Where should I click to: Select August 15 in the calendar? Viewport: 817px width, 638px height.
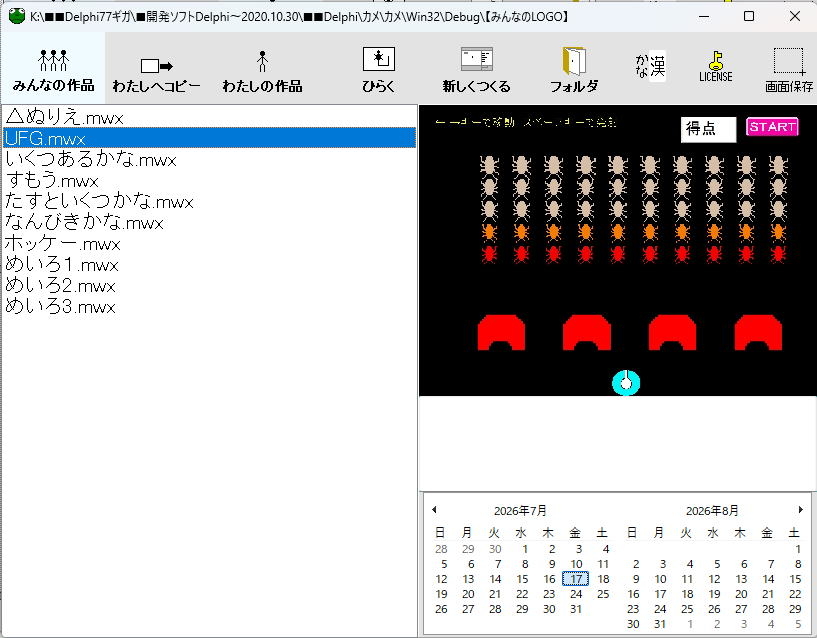pyautogui.click(x=795, y=579)
